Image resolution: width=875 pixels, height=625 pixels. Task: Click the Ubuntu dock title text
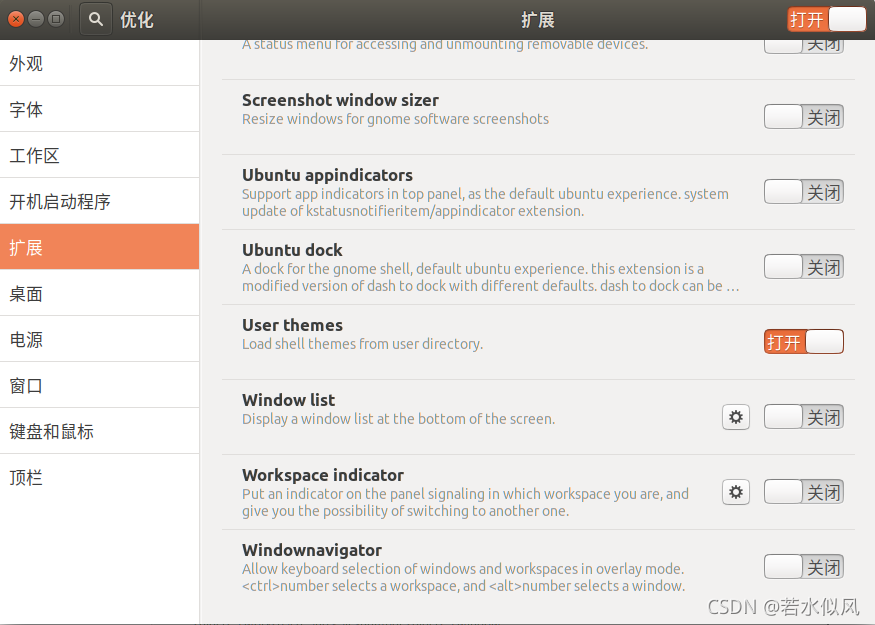tap(292, 250)
